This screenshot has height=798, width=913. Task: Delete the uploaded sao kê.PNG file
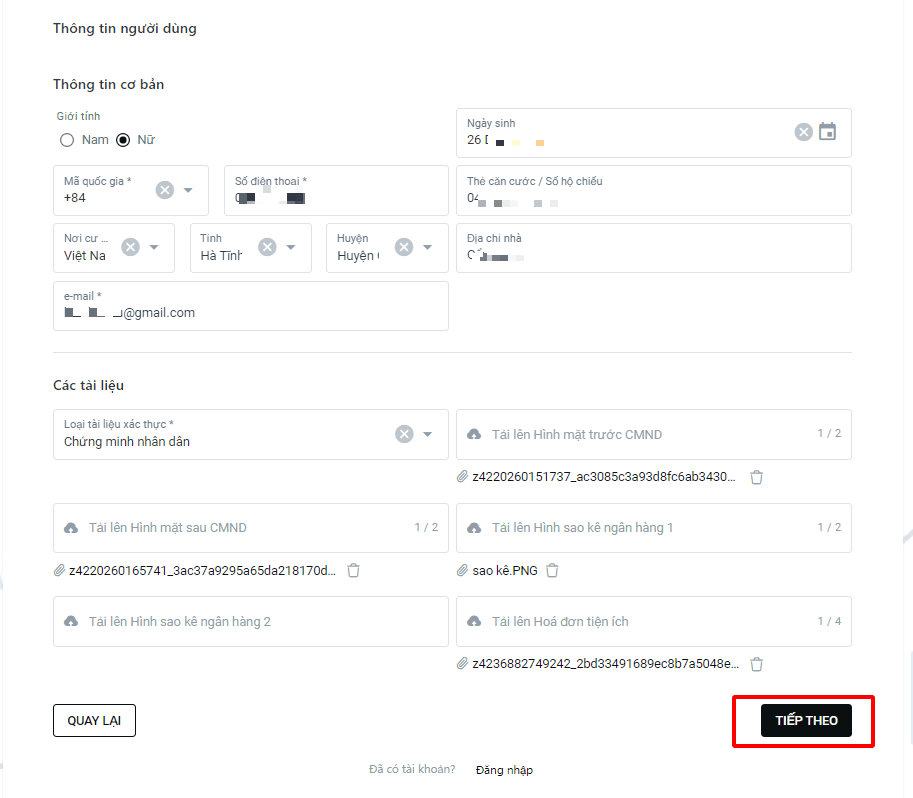click(x=552, y=570)
